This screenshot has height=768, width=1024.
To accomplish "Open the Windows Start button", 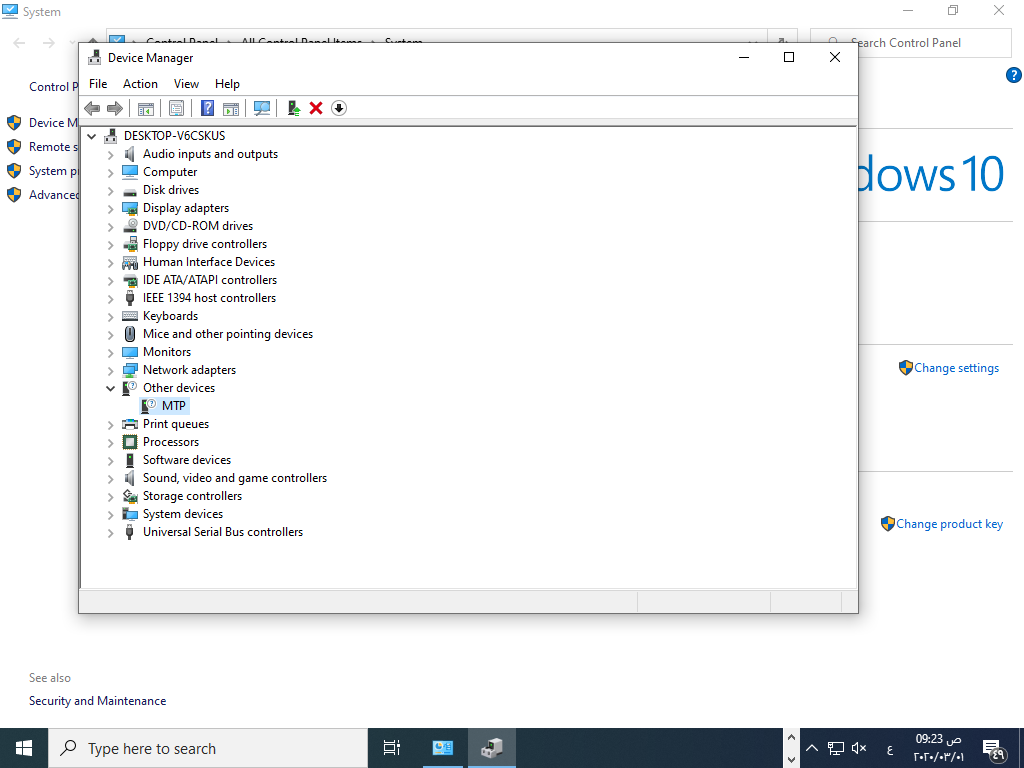I will (x=24, y=748).
